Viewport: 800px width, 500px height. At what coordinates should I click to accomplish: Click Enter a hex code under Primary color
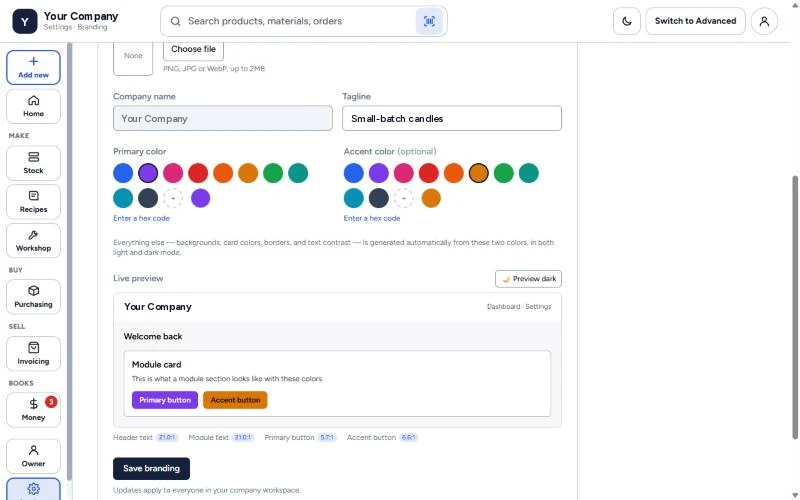coord(141,218)
